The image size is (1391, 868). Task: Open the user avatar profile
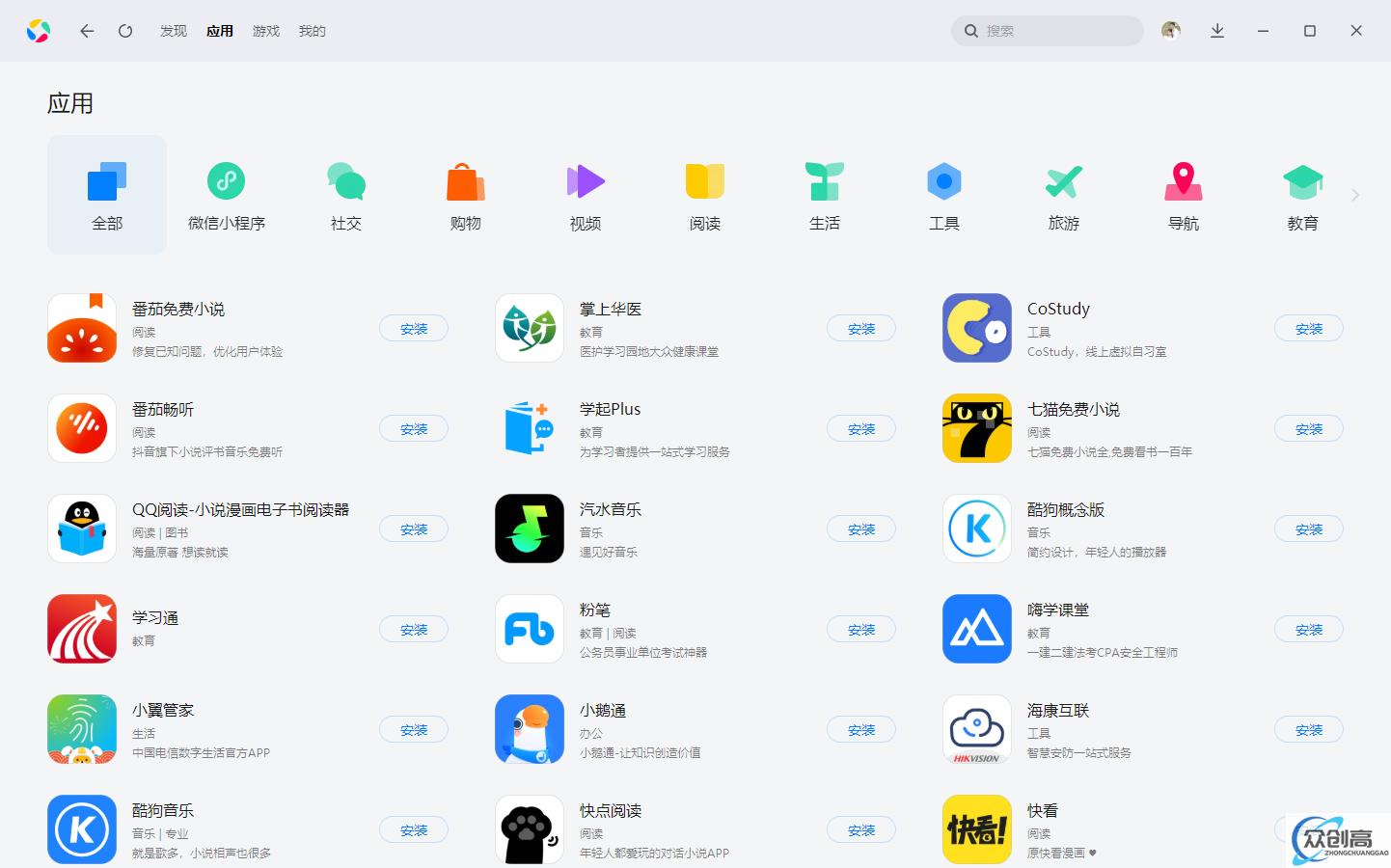coord(1171,31)
